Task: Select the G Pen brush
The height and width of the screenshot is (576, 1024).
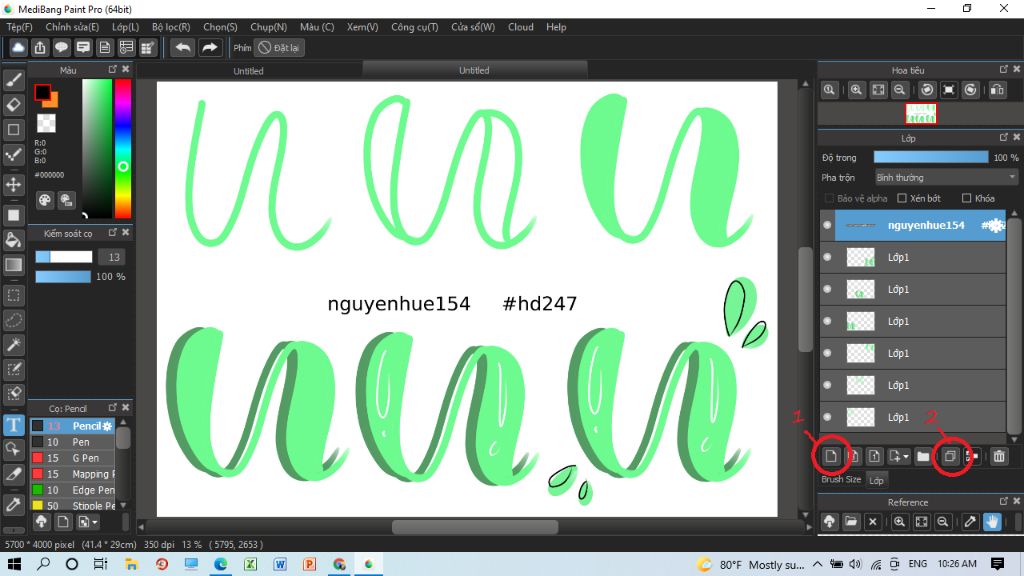Action: 72,458
